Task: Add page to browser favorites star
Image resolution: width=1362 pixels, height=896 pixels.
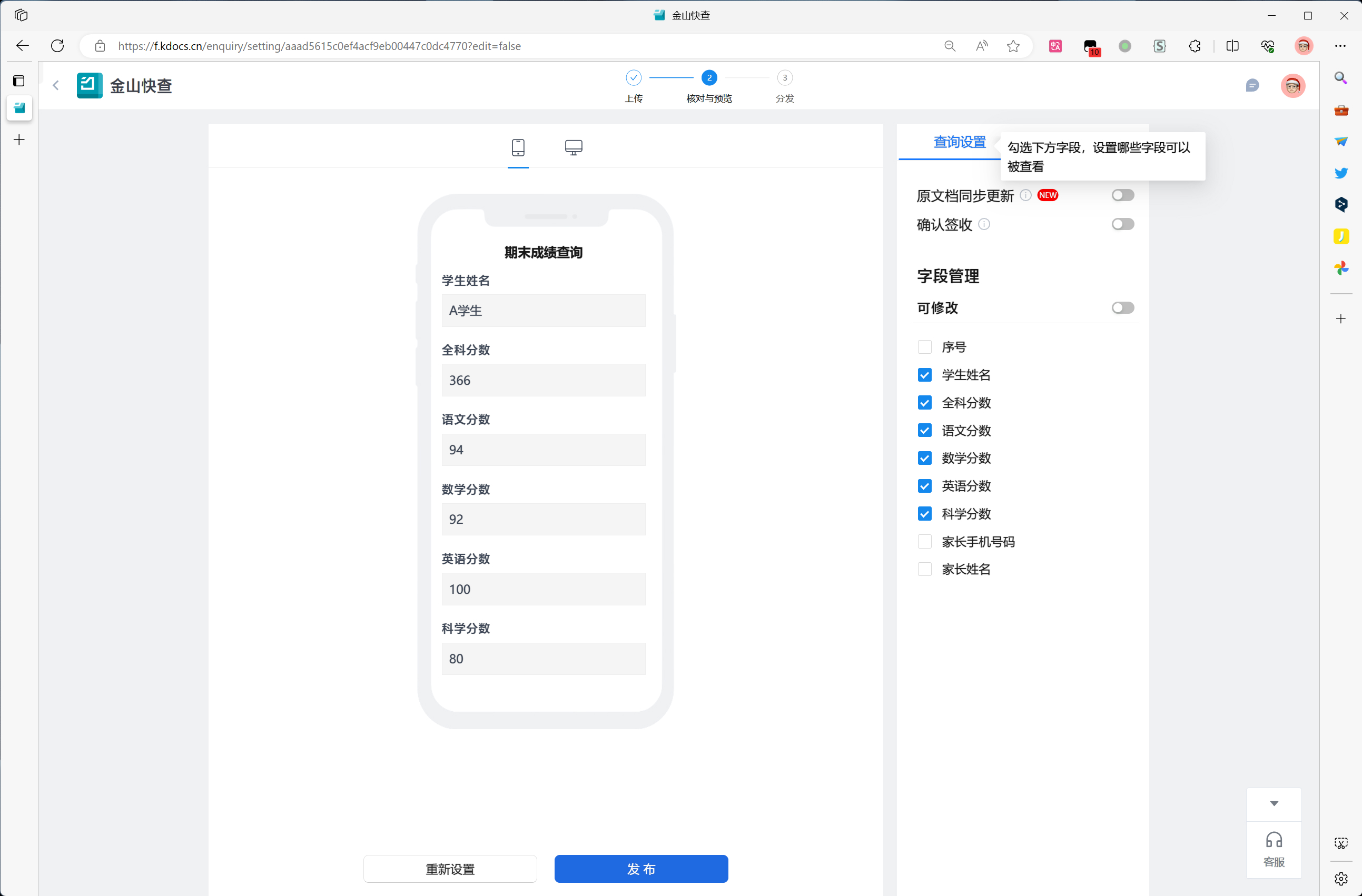Action: (1013, 46)
